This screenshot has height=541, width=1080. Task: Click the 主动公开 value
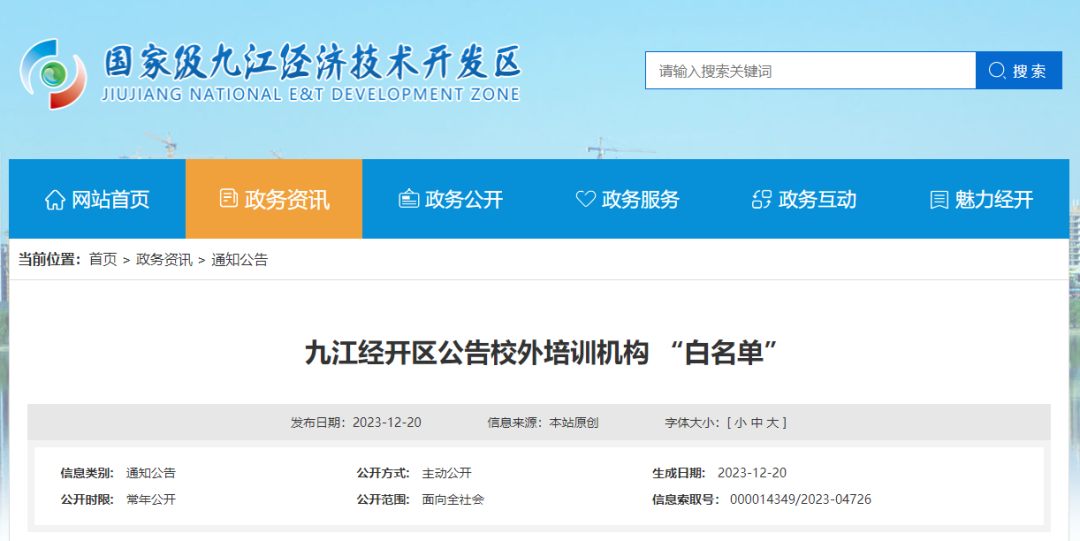(x=447, y=473)
